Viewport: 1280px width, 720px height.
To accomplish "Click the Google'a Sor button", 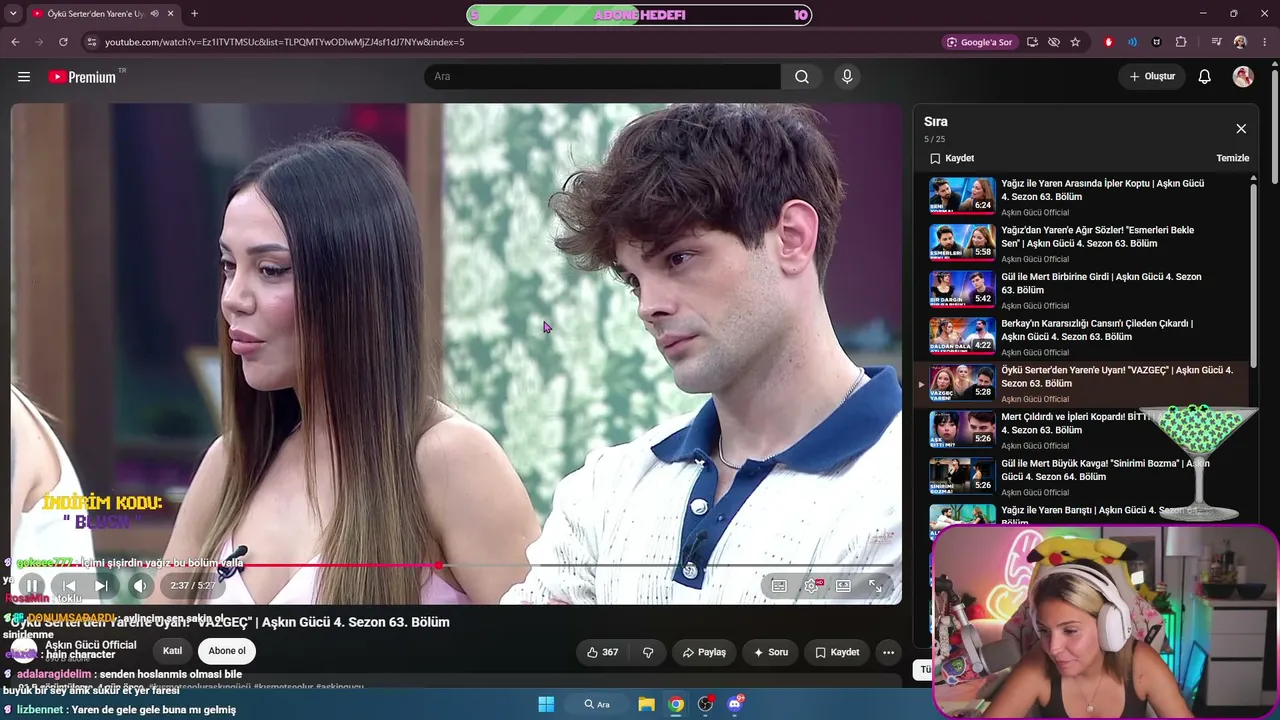I will coord(980,42).
